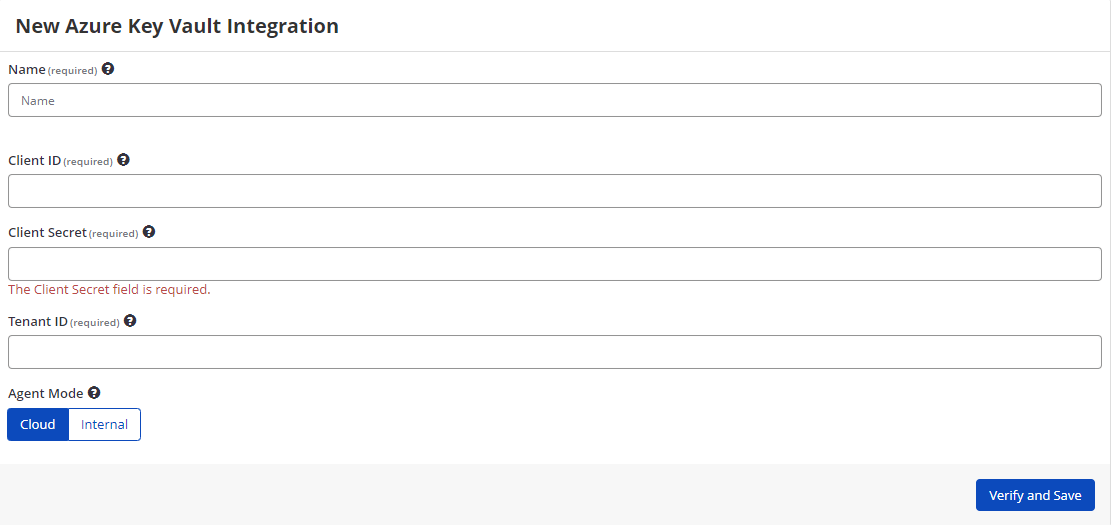Image resolution: width=1111 pixels, height=525 pixels.
Task: Open the help tooltip icon beside Name
Action: point(108,69)
